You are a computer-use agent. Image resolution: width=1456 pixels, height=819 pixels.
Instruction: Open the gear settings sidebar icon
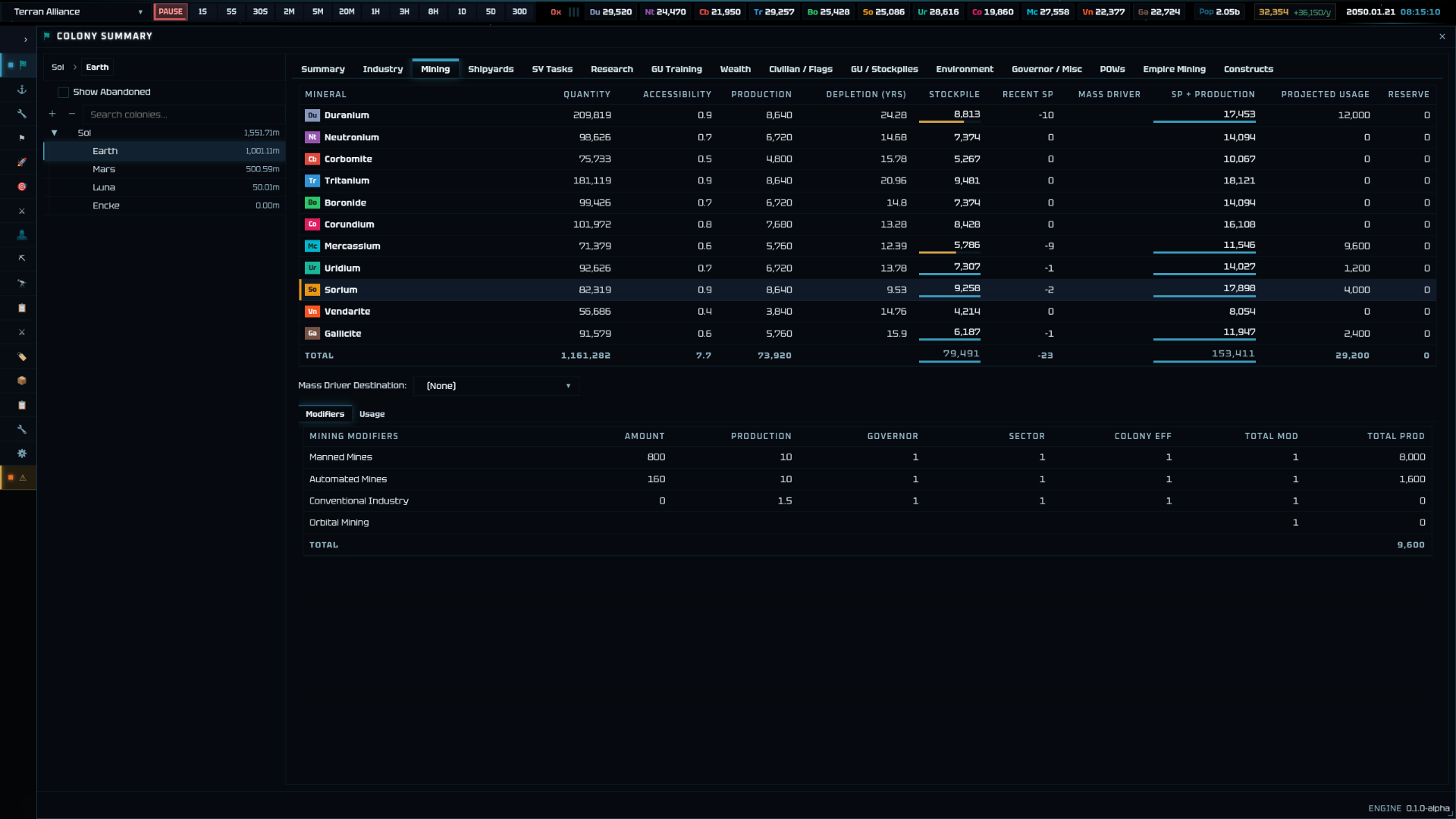point(22,453)
